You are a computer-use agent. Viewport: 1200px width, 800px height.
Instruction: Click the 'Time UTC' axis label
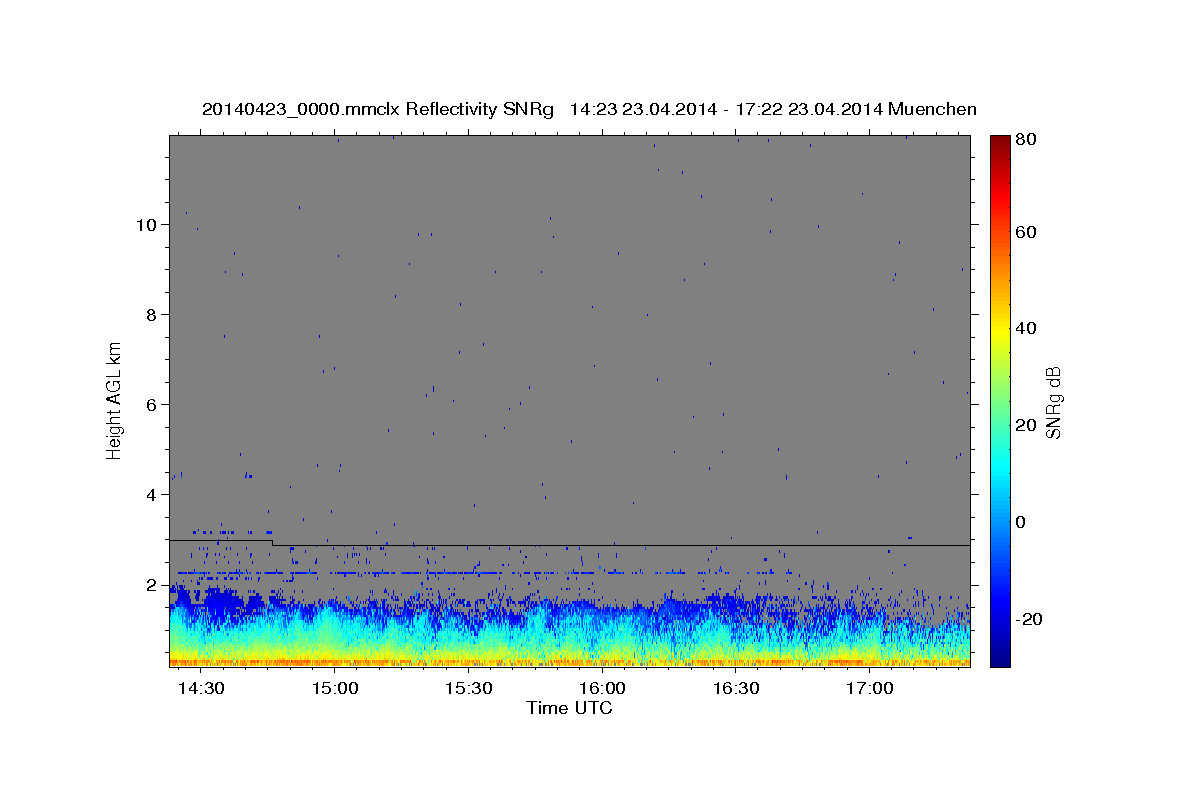click(569, 708)
